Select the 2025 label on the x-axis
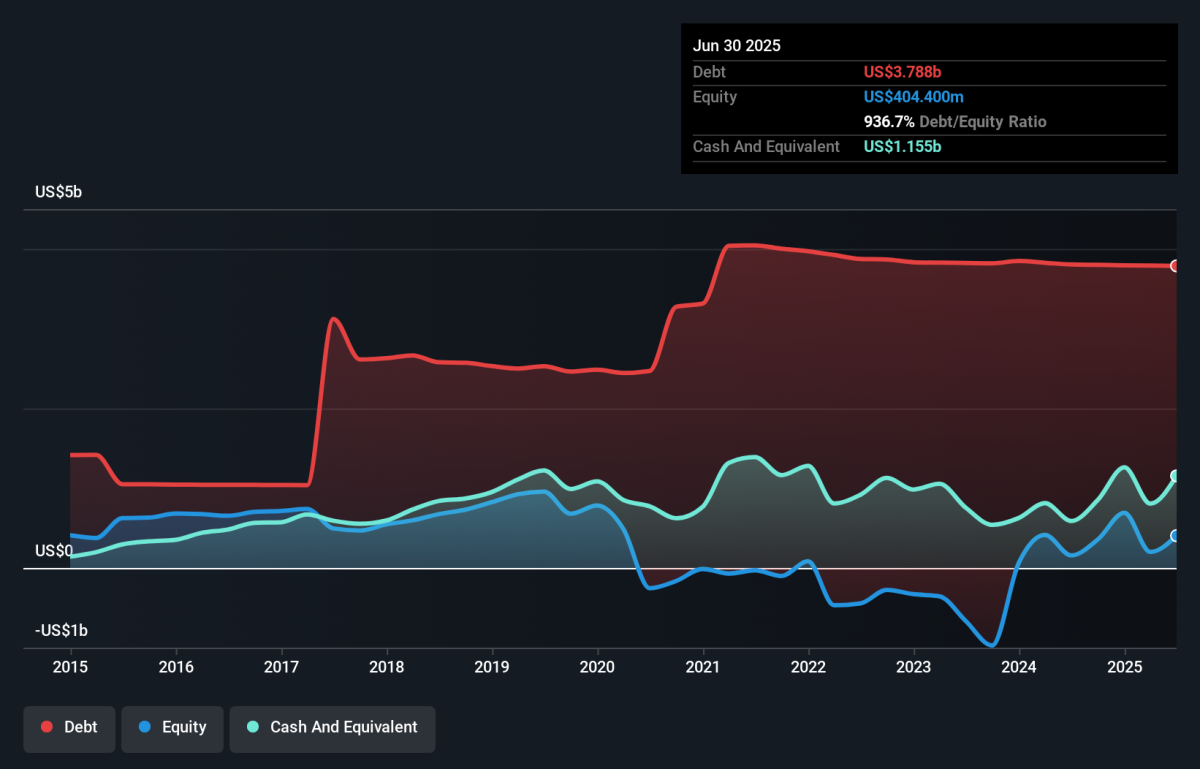 tap(1124, 666)
